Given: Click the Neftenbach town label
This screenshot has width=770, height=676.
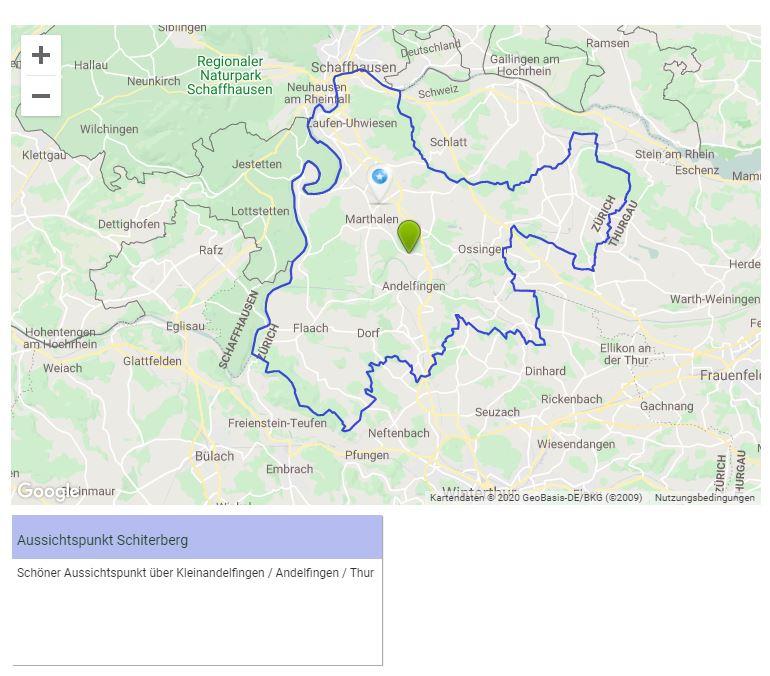Looking at the screenshot, I should pos(399,433).
